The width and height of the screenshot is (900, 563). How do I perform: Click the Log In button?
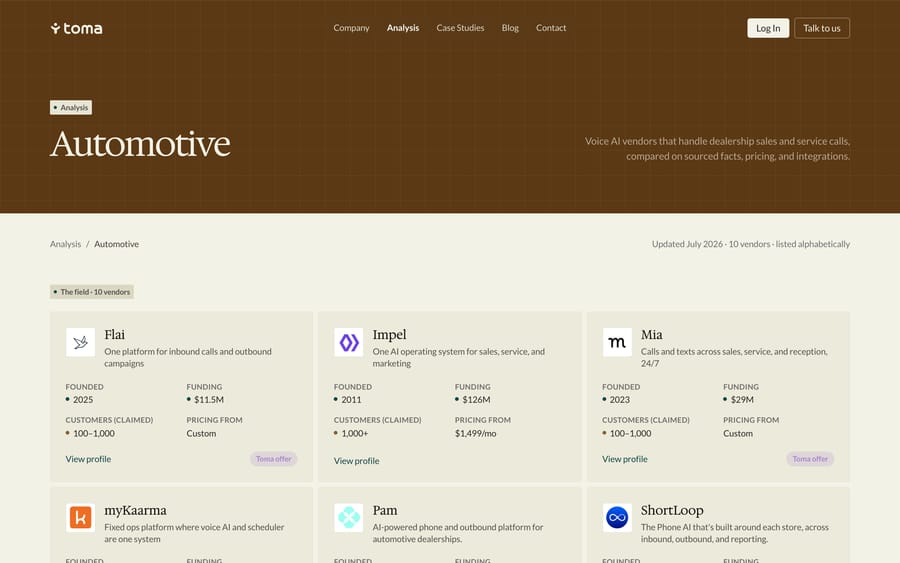[768, 28]
